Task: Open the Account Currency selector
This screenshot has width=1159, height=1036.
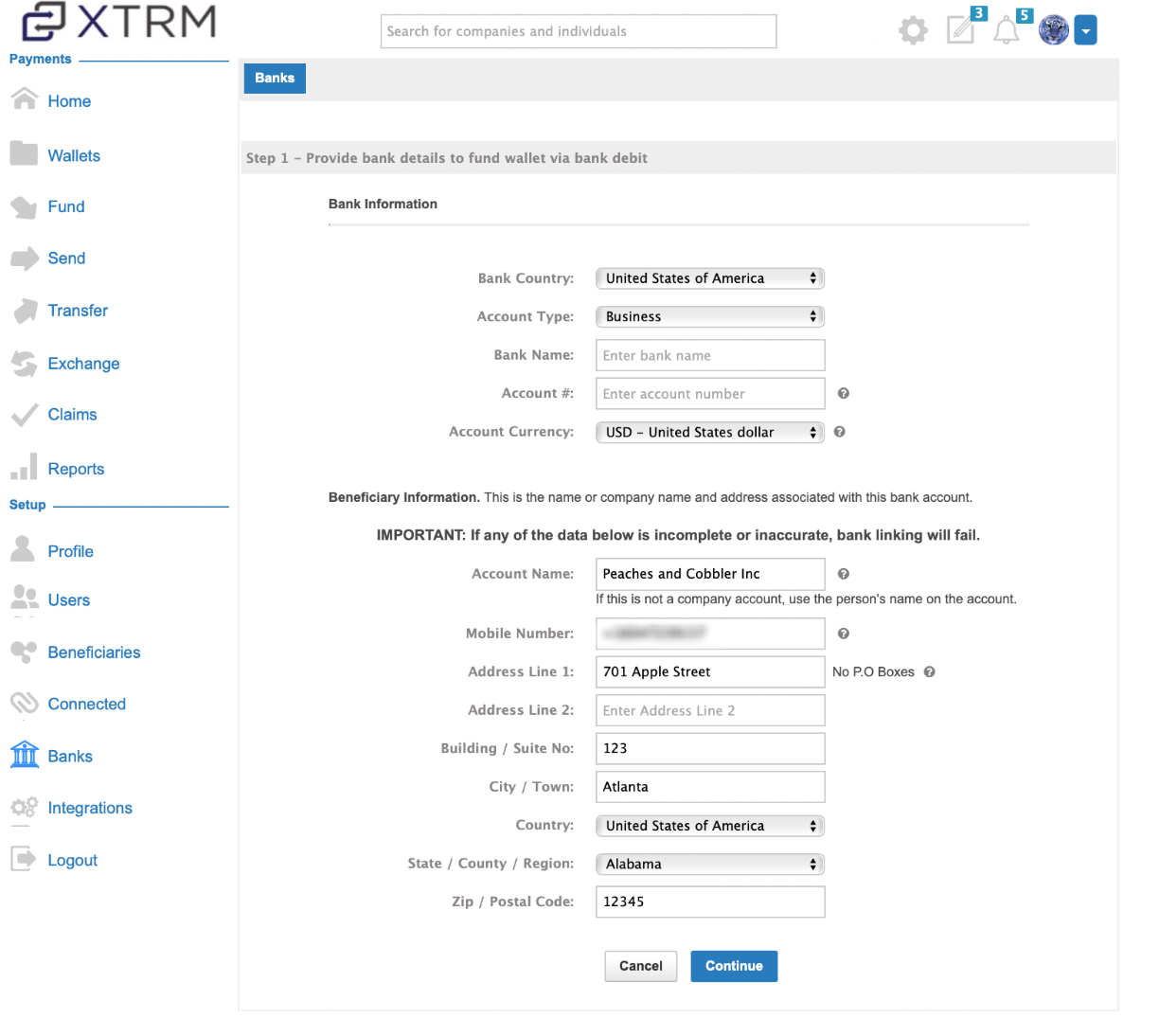Action: click(709, 432)
